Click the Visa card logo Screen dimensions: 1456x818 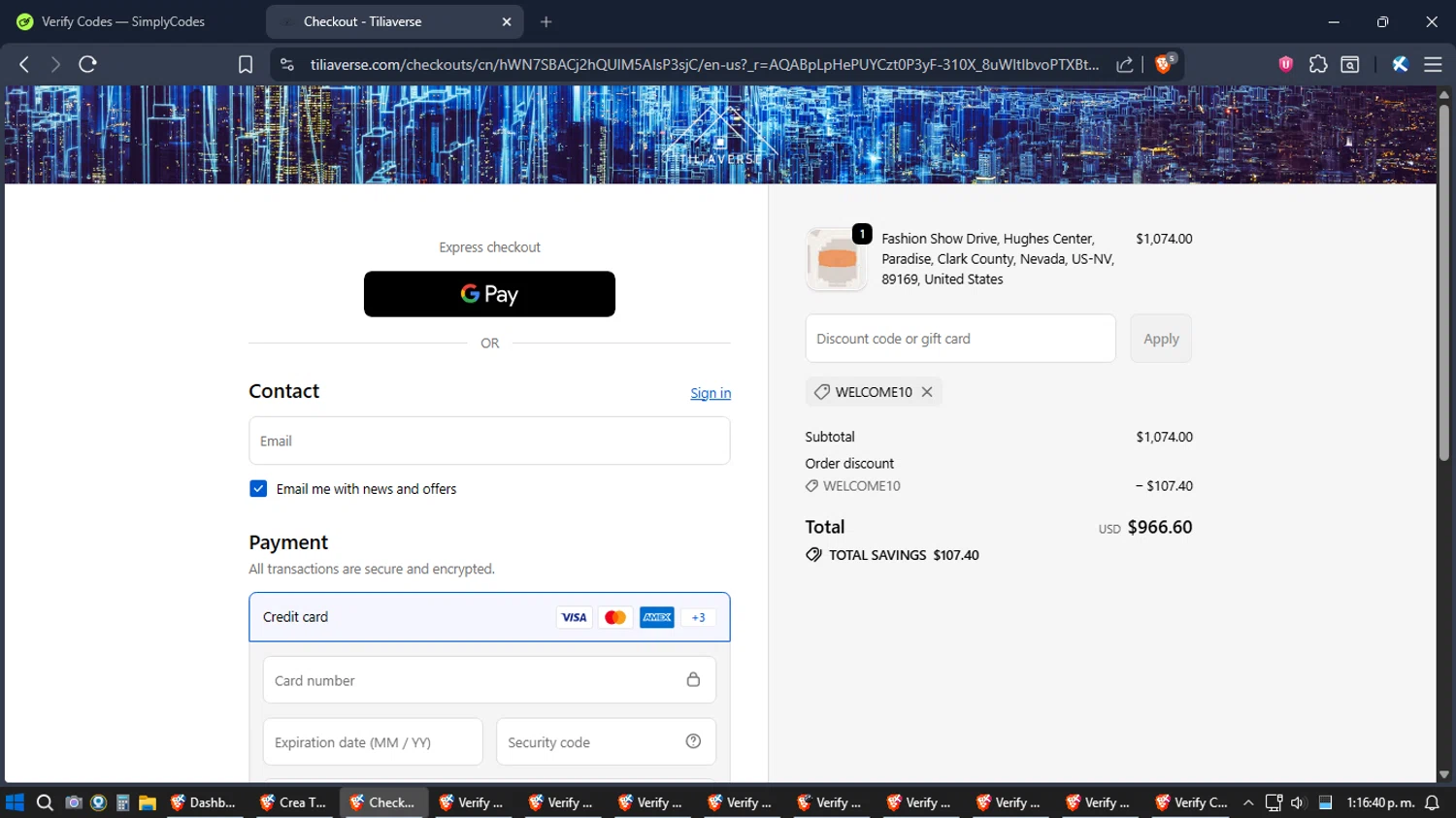tap(574, 617)
